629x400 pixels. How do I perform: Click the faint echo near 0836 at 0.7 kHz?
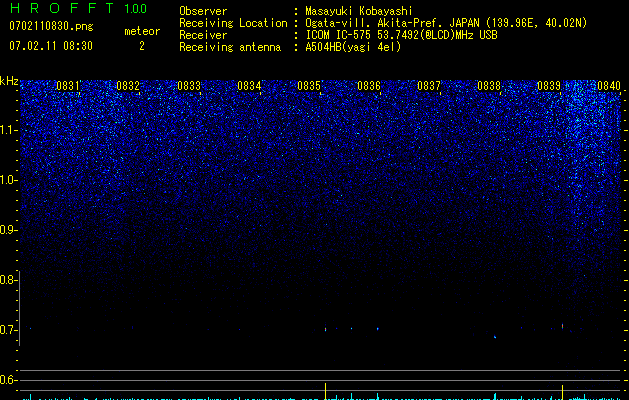coord(377,329)
